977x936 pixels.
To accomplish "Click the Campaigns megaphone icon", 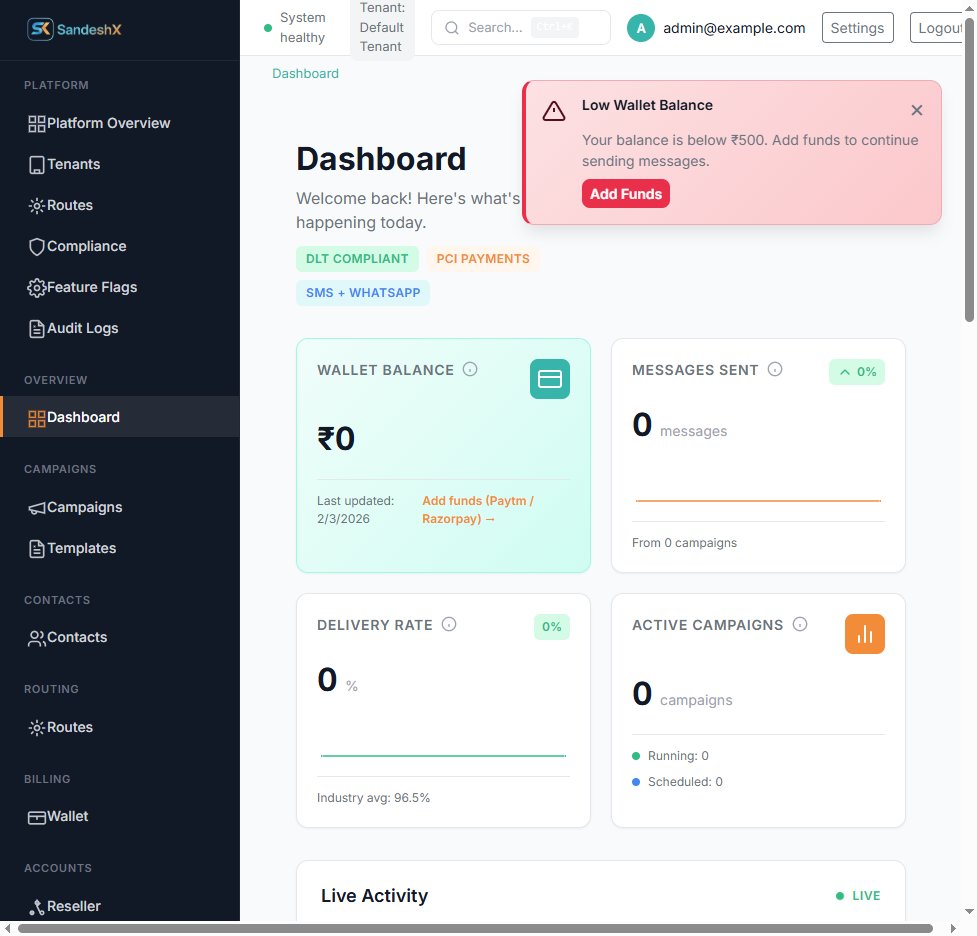I will click(37, 508).
